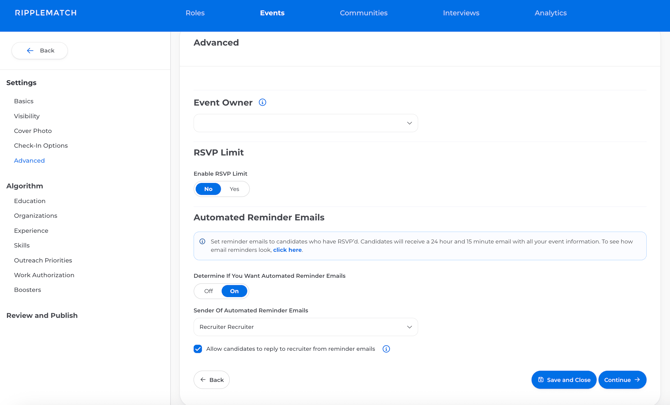Click the RippleMatch logo

tap(46, 13)
